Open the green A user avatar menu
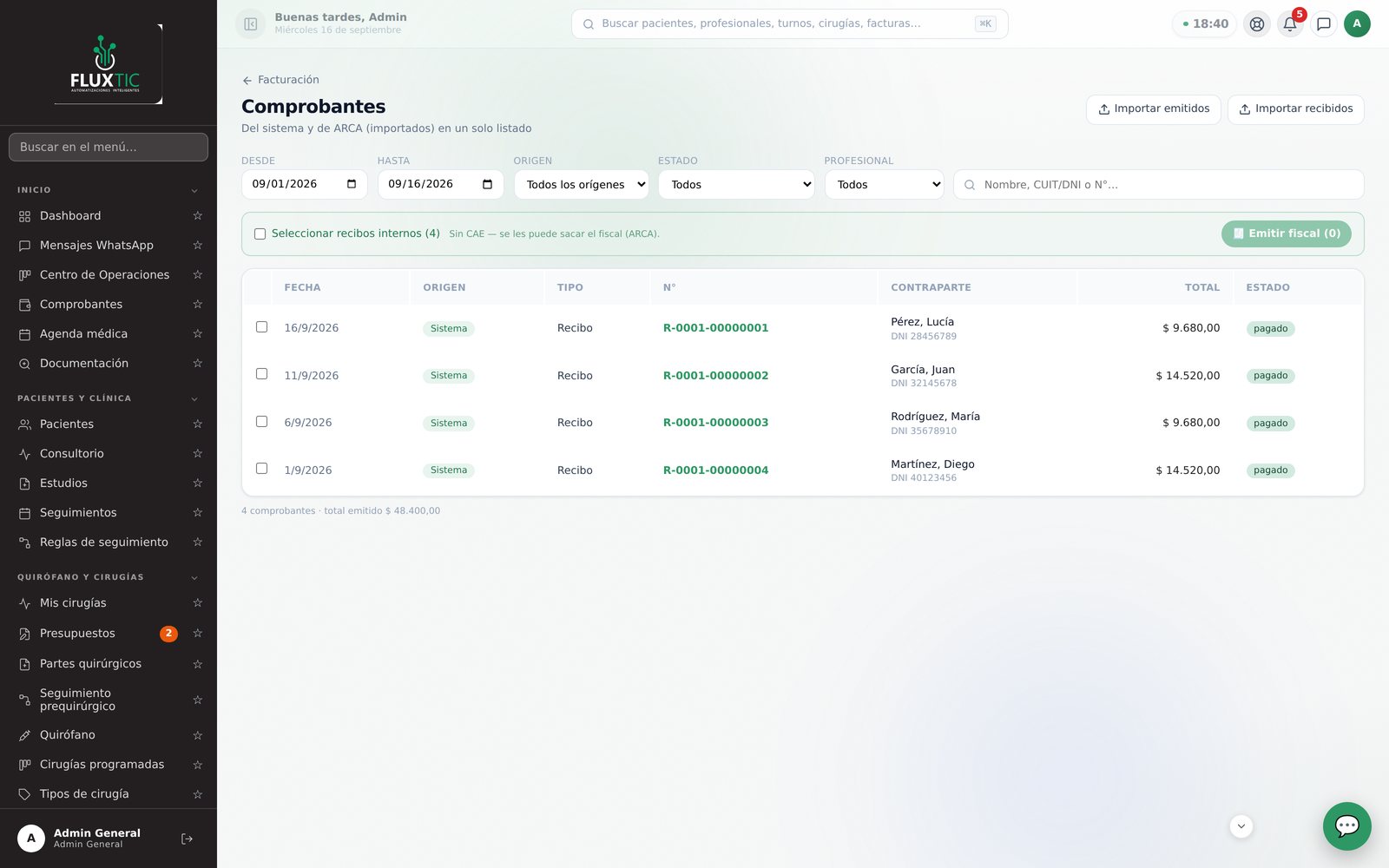The height and width of the screenshot is (868, 1389). point(1357,24)
